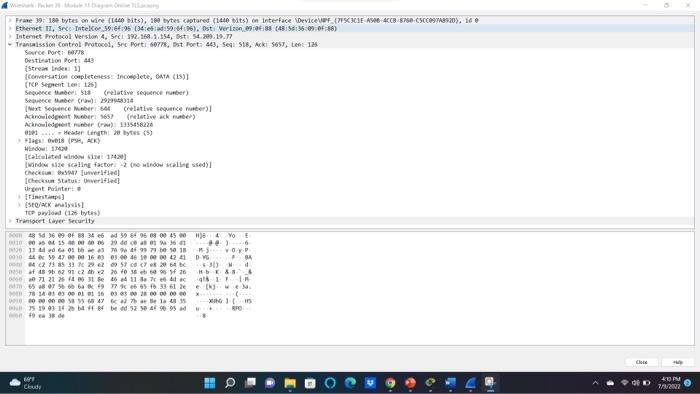Expand the Transport Layer Security row
This screenshot has height=394, width=700.
point(10,221)
